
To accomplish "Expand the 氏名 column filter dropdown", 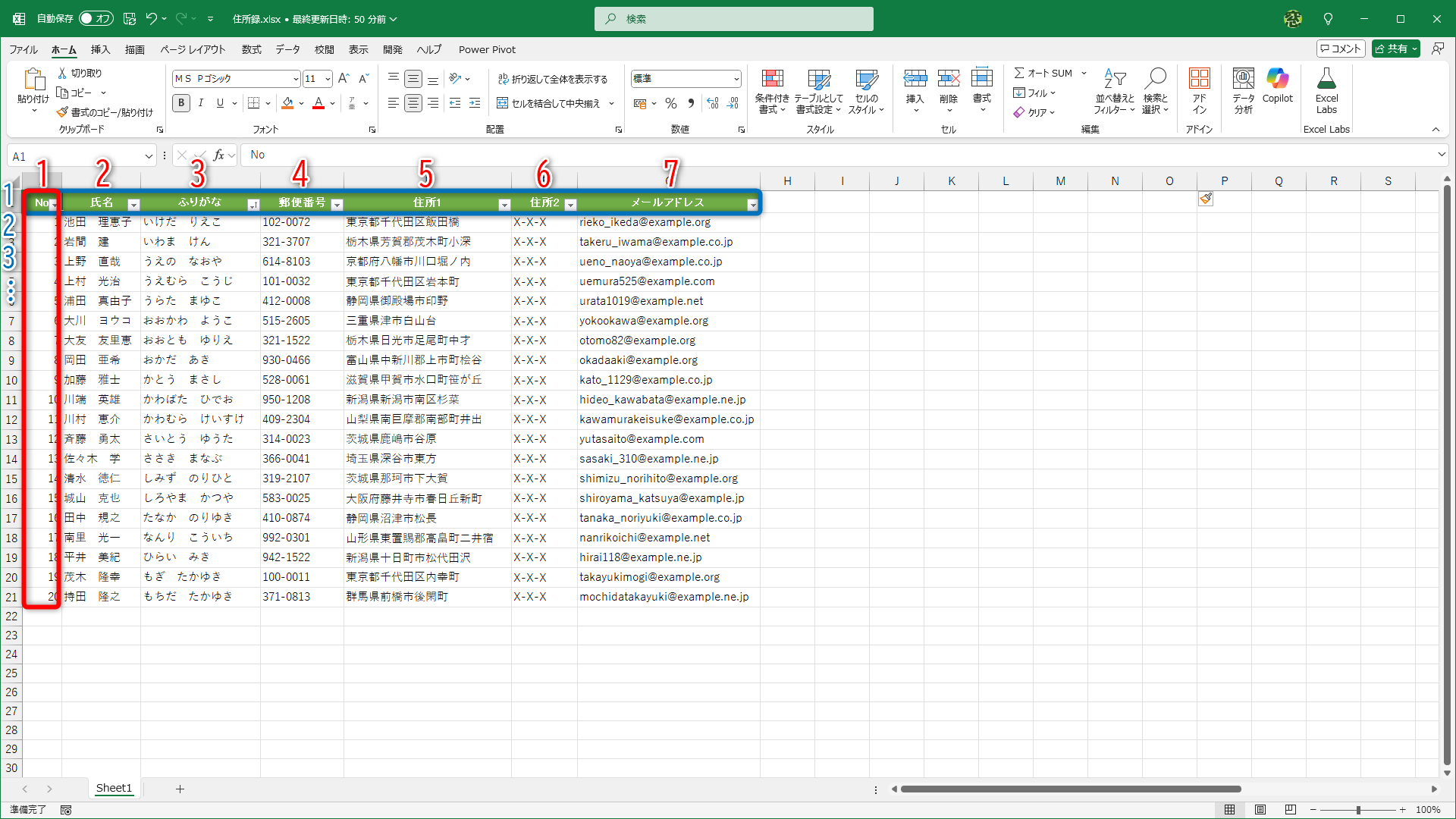I will (x=133, y=204).
